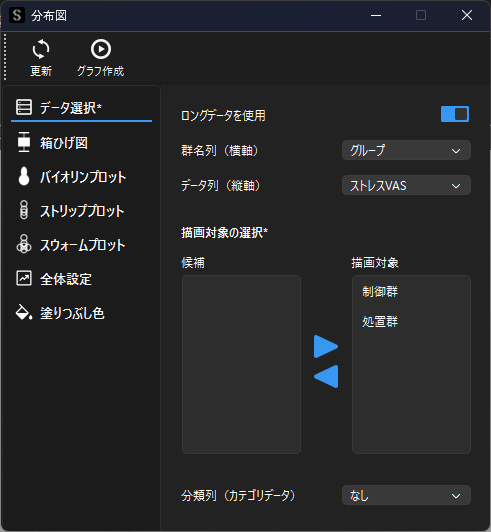This screenshot has height=532, width=491.
Task: Open the 塗りつぶし色 tab
Action: pyautogui.click(x=81, y=313)
